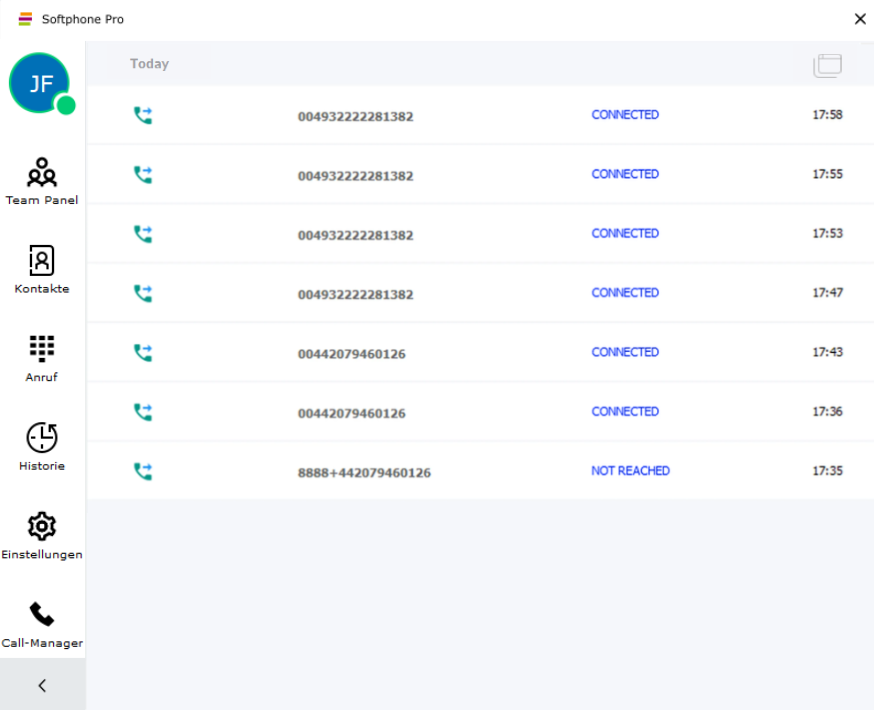Open Einstellungen gear icon

click(42, 526)
